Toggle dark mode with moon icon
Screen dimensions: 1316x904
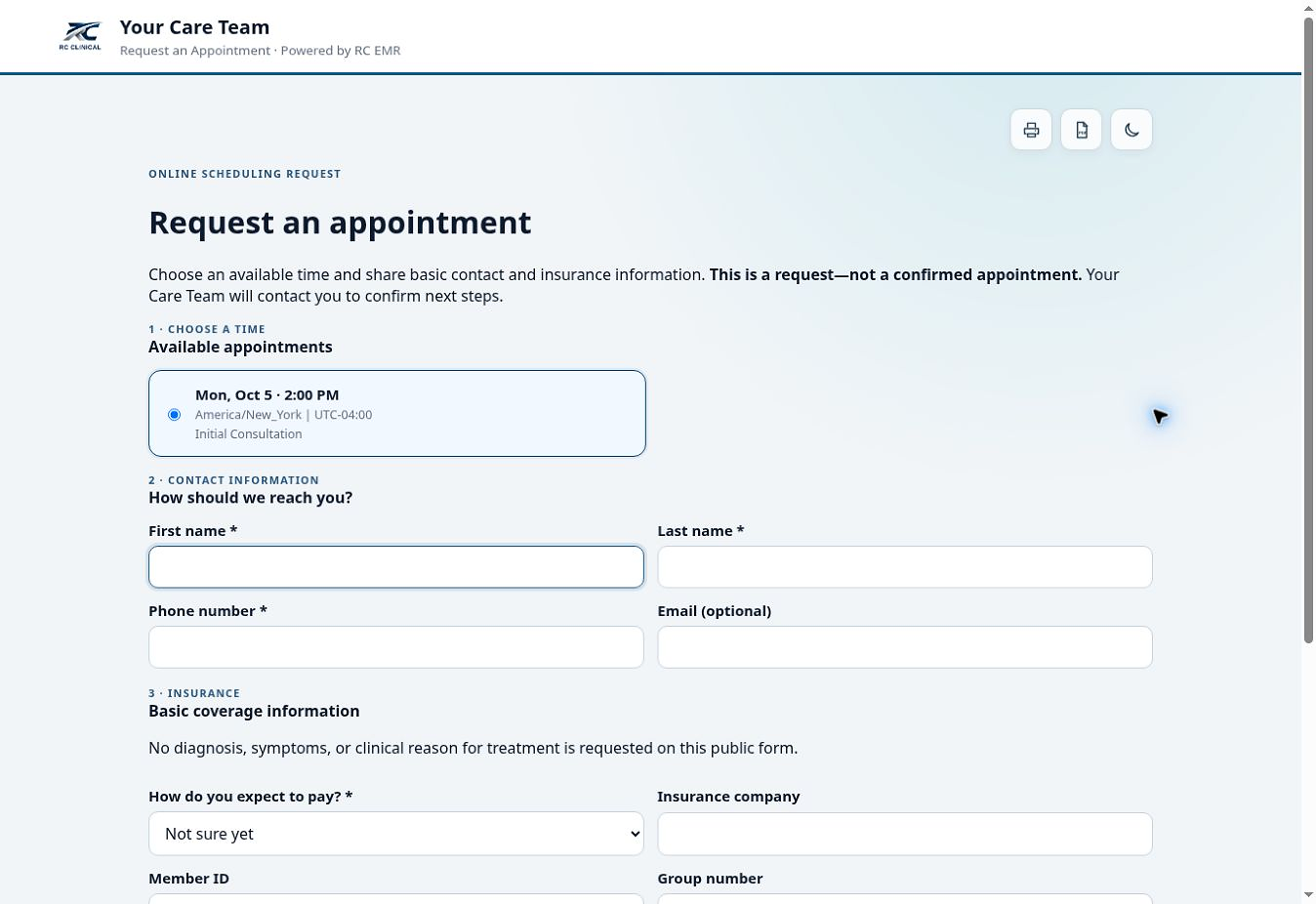click(x=1131, y=130)
